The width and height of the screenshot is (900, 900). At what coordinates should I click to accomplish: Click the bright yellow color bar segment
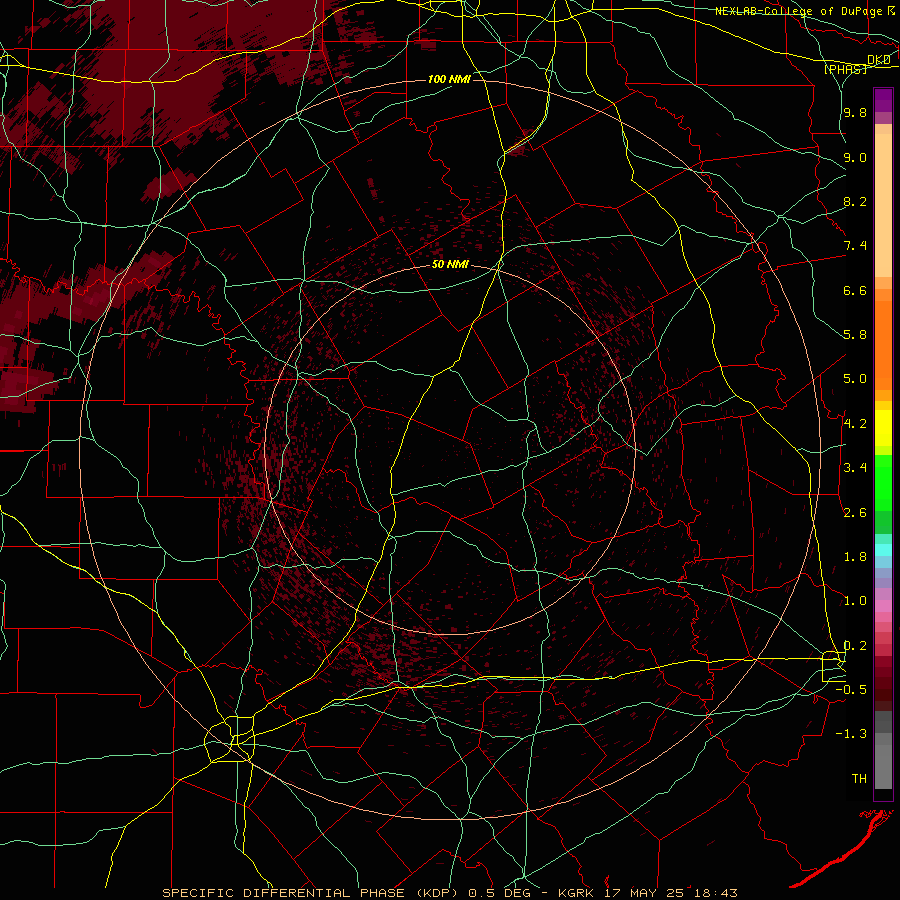point(883,428)
